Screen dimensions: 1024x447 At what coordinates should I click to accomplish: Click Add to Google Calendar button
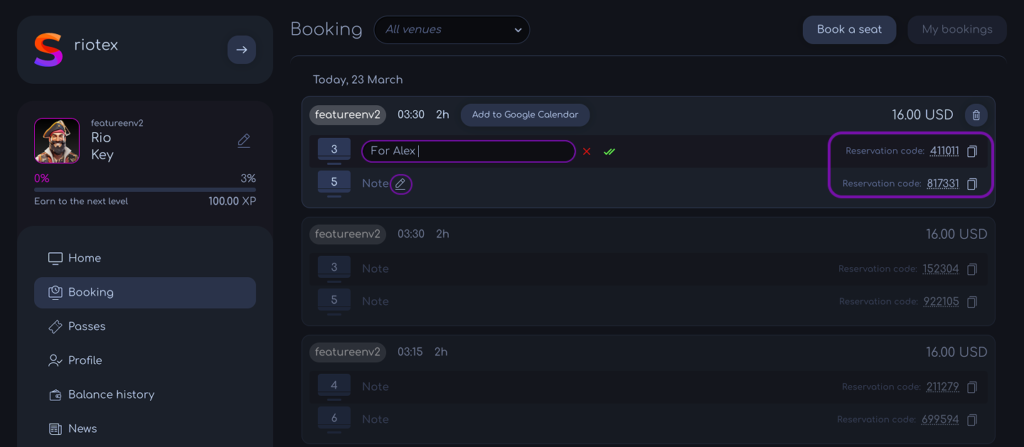point(525,115)
